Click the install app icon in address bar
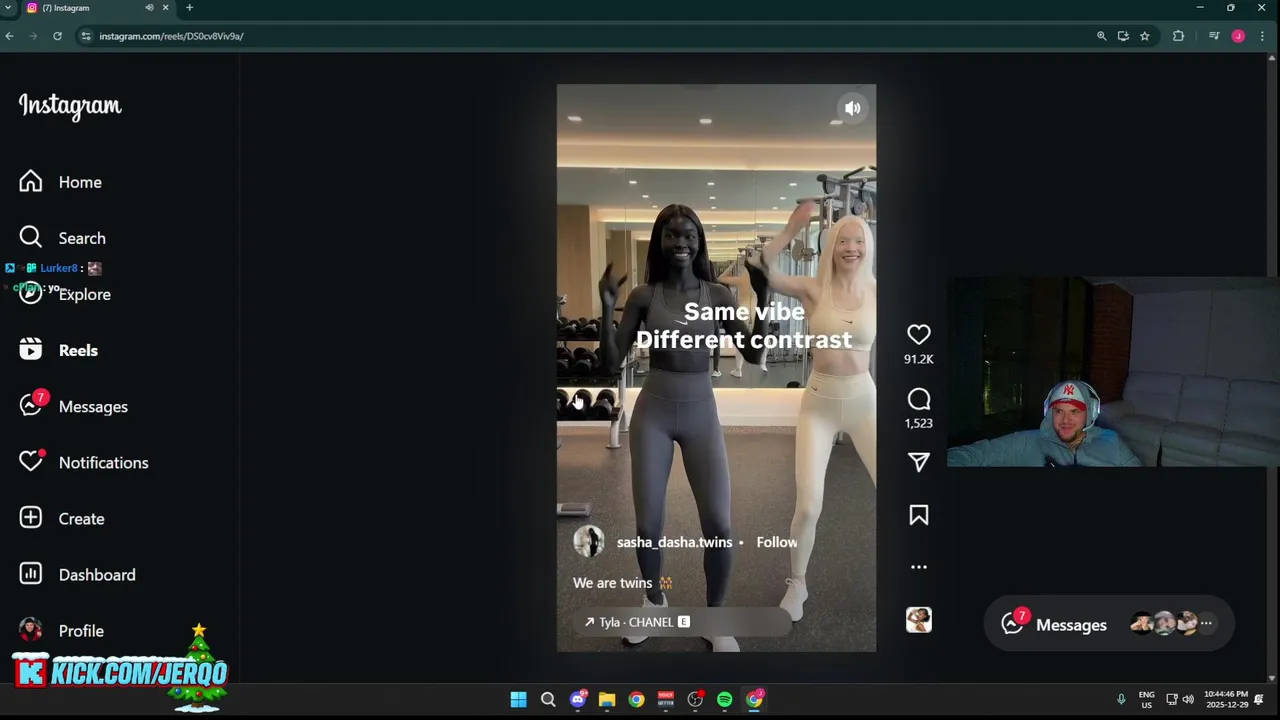This screenshot has width=1280, height=720. [x=1123, y=36]
